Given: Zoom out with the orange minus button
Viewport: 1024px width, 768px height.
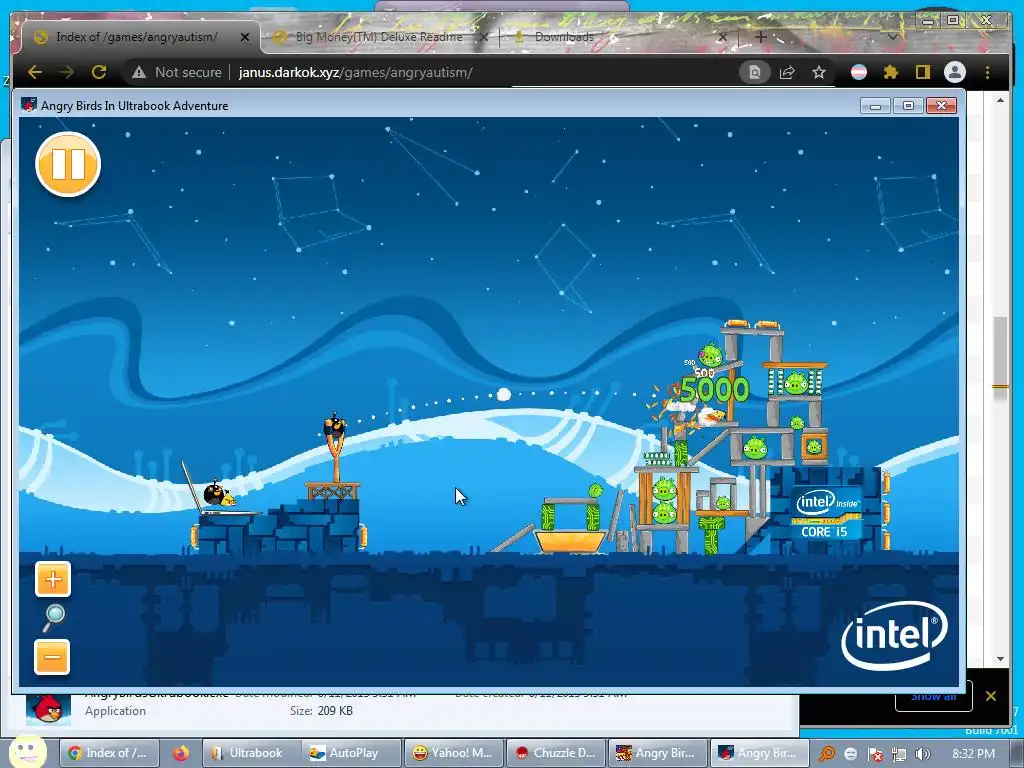Looking at the screenshot, I should (x=52, y=657).
